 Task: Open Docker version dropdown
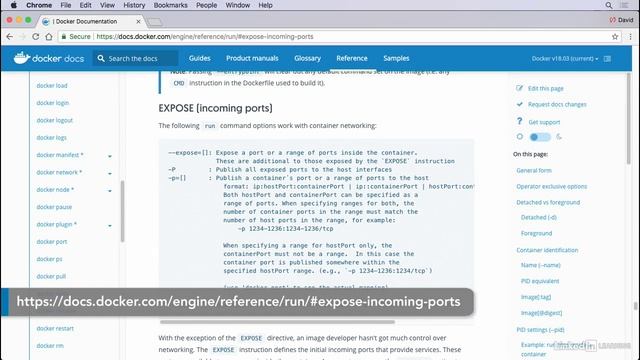(564, 58)
